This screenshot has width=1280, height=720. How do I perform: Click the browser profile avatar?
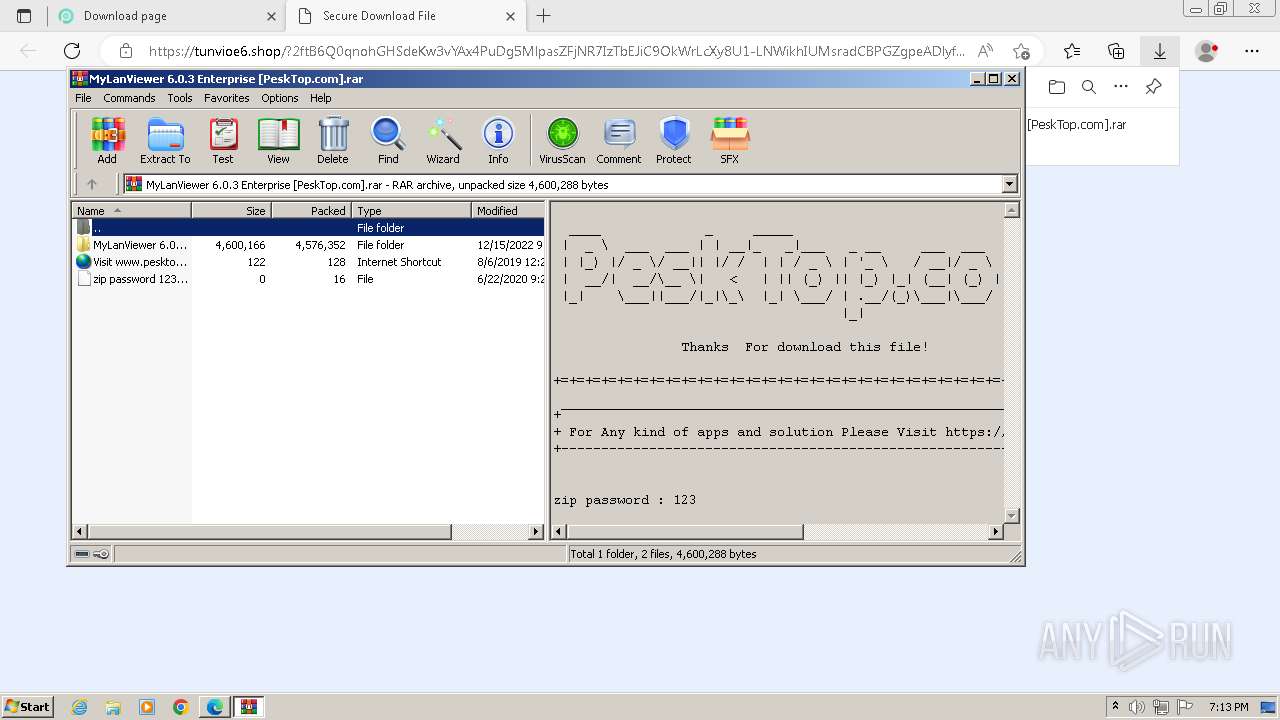tap(1207, 51)
